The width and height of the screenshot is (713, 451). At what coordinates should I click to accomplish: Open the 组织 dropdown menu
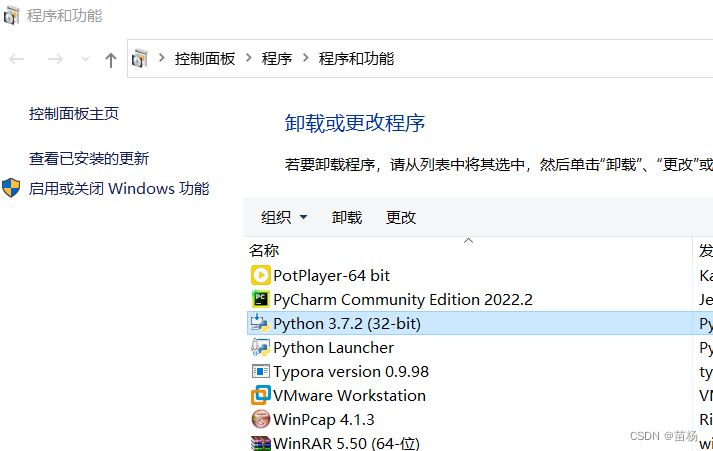click(x=284, y=217)
